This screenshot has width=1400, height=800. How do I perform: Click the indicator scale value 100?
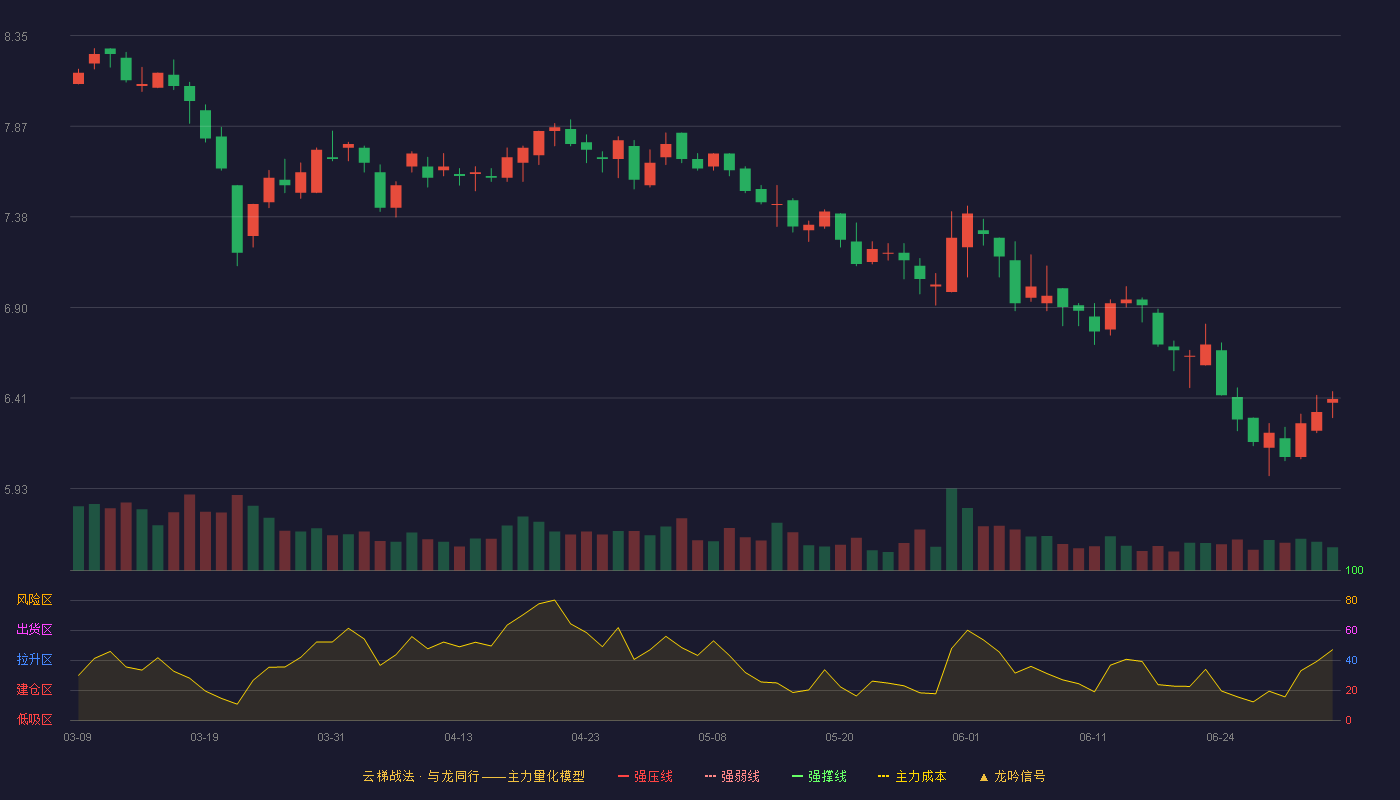(x=1354, y=571)
